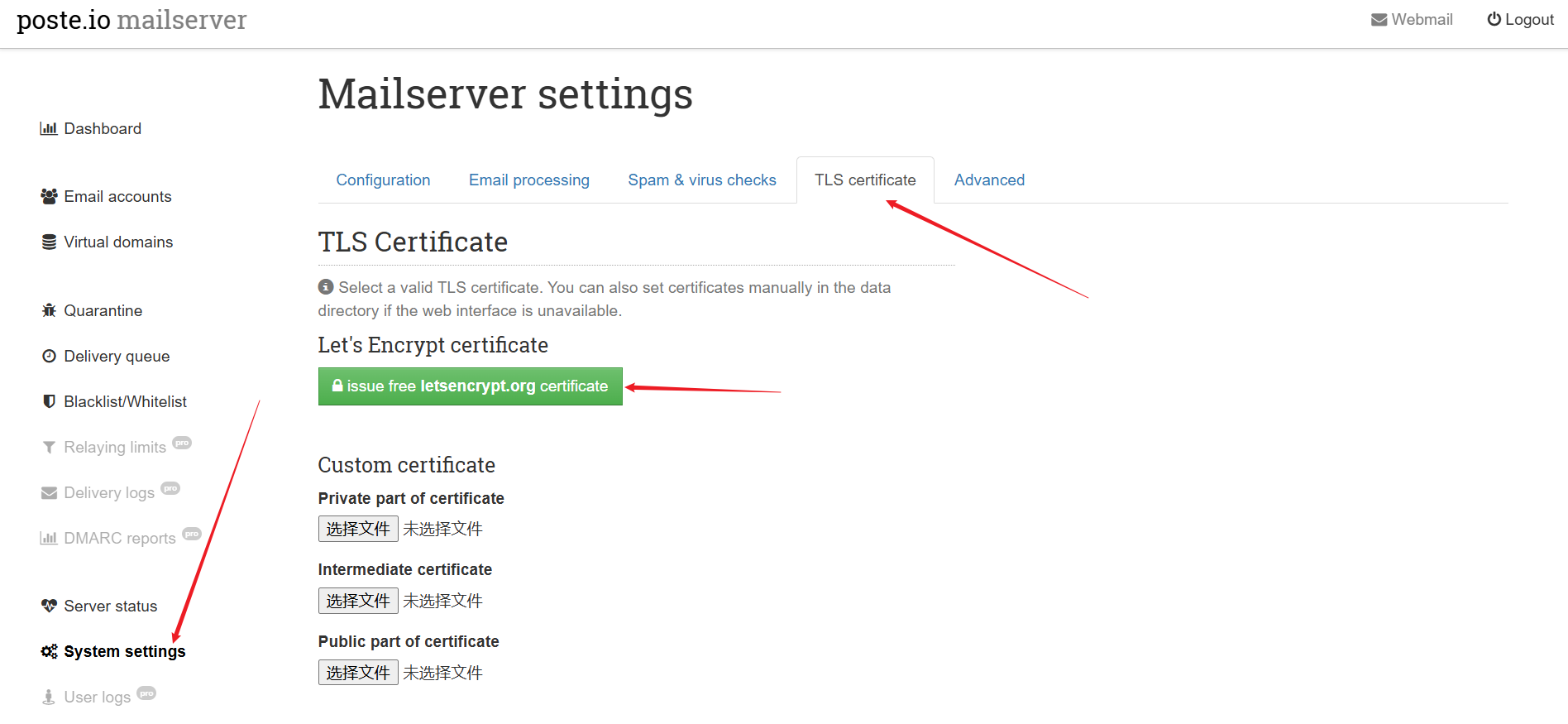Choose file for Private part of certificate

coord(358,529)
